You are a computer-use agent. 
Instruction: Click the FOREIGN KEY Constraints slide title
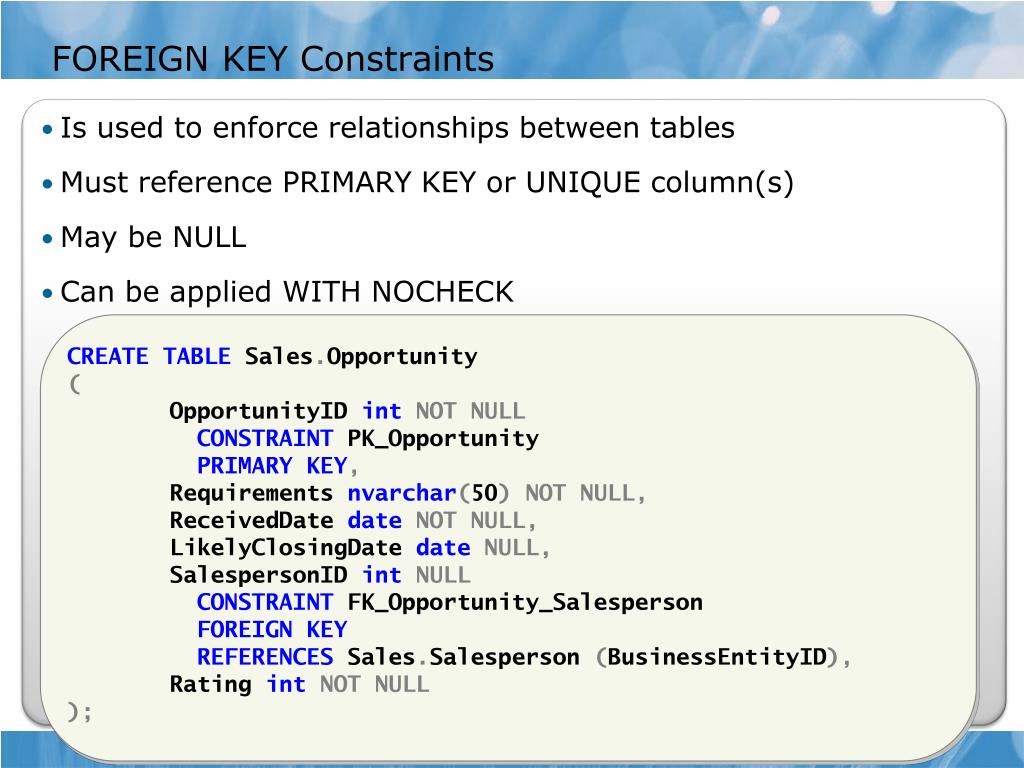click(272, 59)
